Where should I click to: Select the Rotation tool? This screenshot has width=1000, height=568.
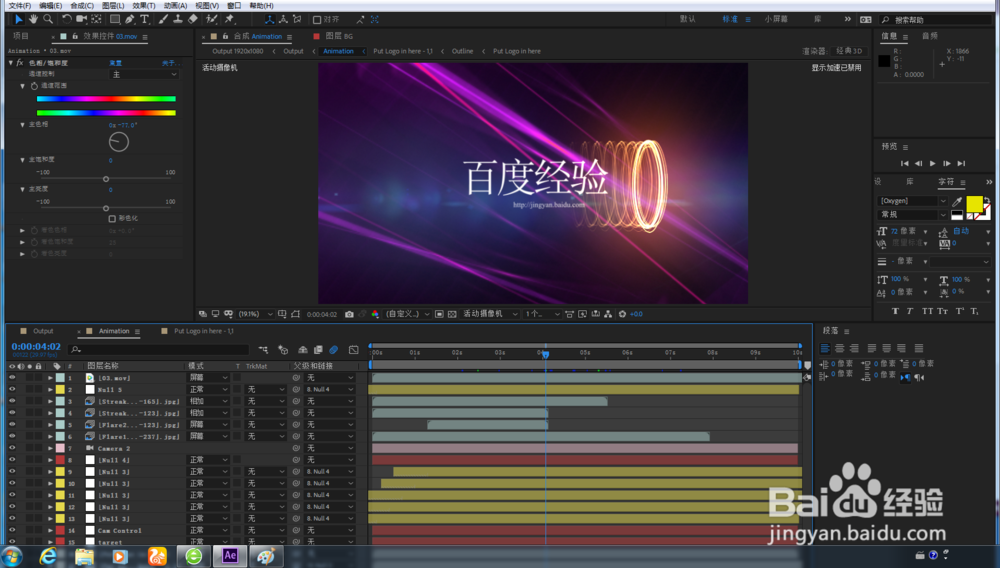[x=66, y=19]
